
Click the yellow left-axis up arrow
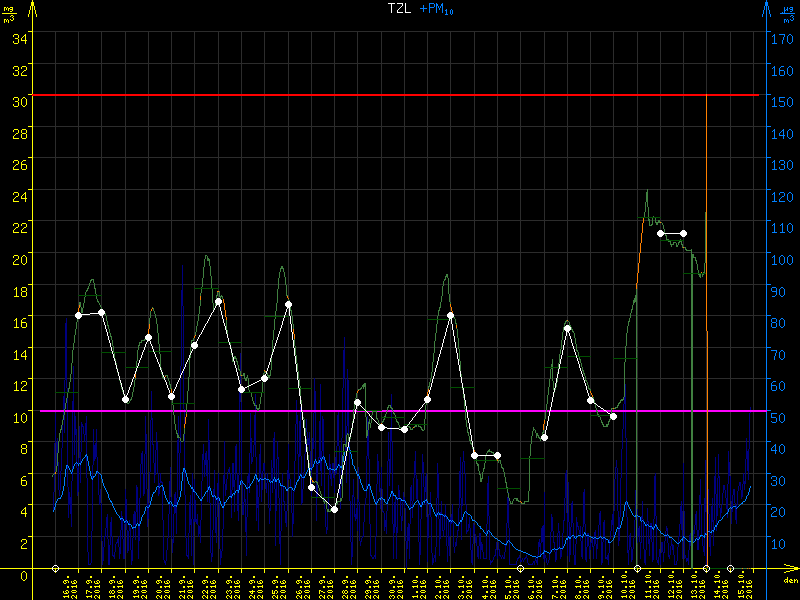(33, 9)
